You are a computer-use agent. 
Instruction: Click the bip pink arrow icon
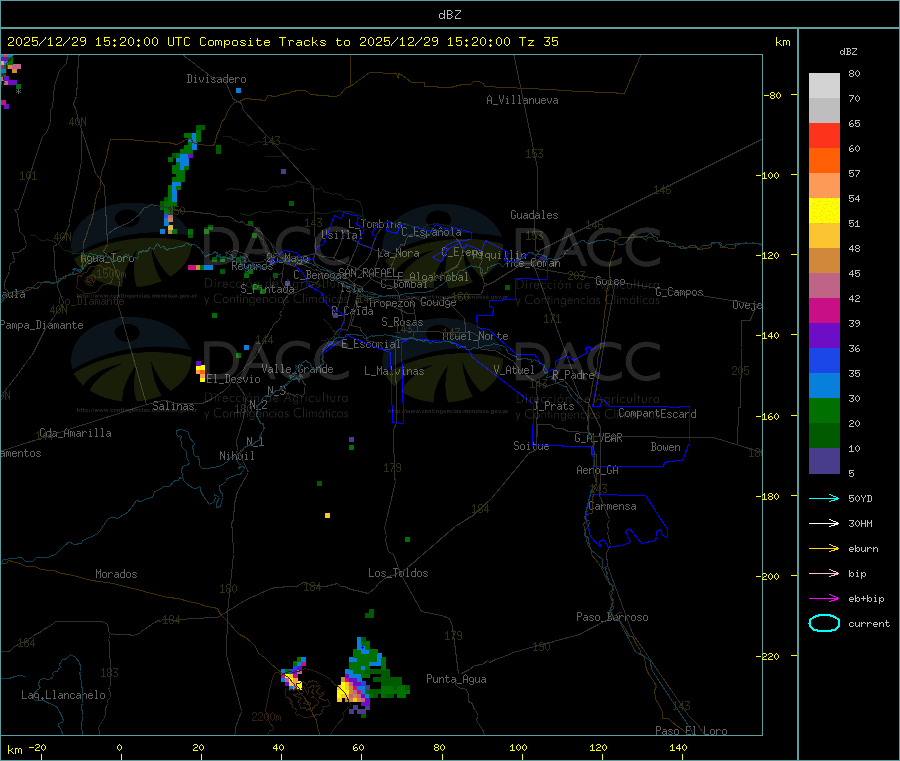[824, 573]
